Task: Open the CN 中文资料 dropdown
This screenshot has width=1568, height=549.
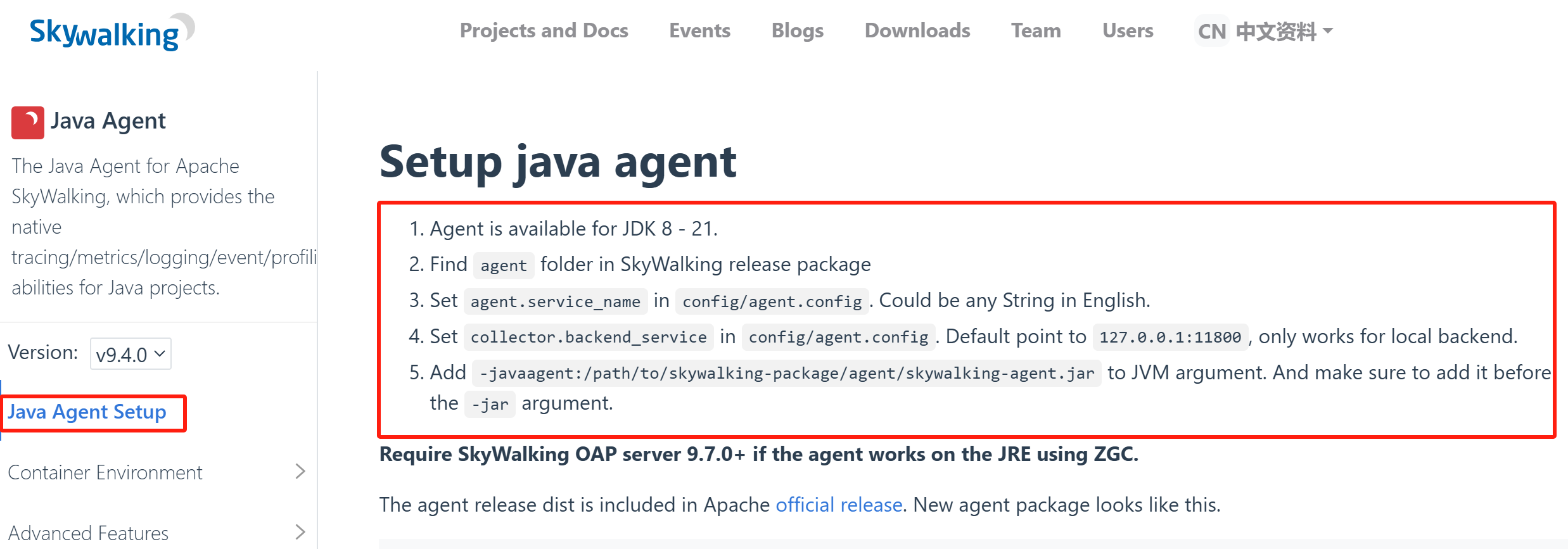Action: (x=1265, y=31)
